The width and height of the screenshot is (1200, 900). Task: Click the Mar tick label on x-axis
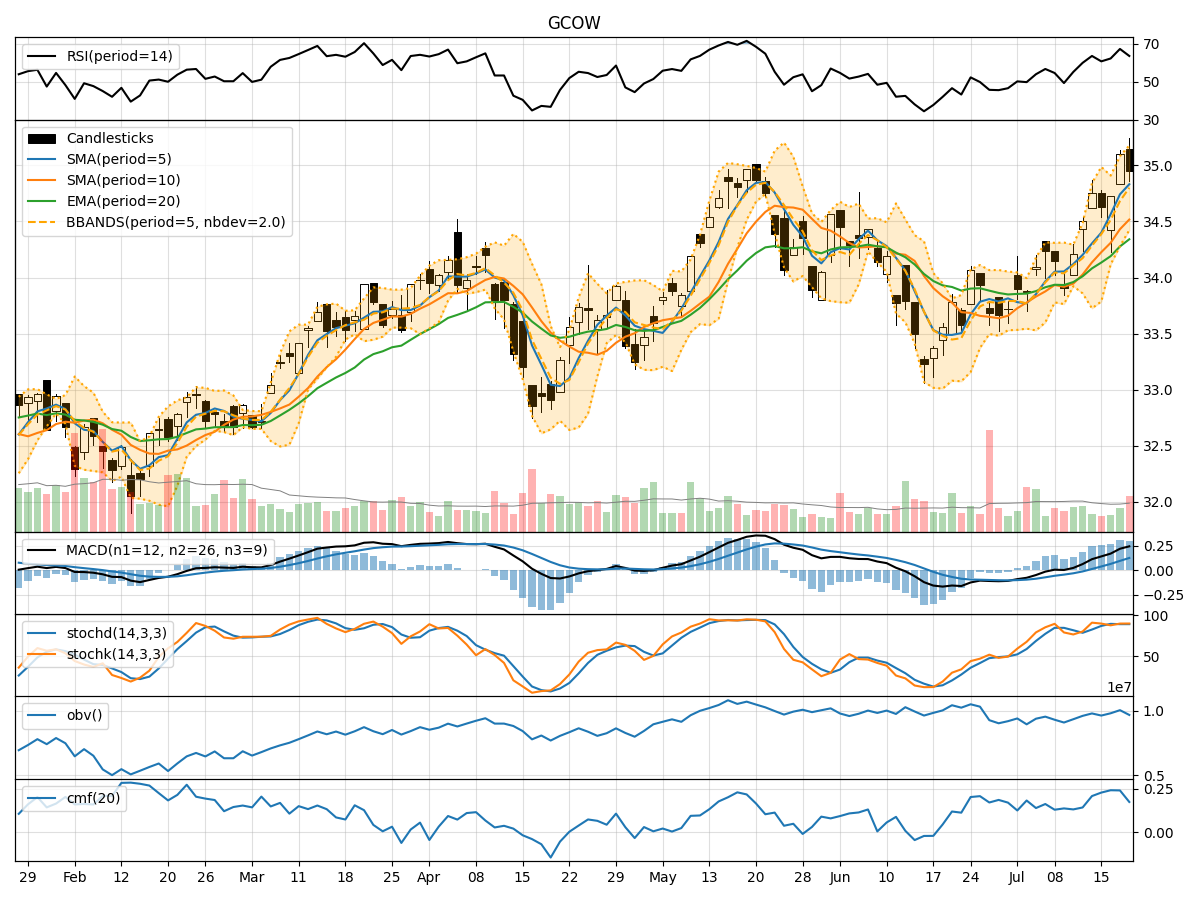pyautogui.click(x=252, y=876)
